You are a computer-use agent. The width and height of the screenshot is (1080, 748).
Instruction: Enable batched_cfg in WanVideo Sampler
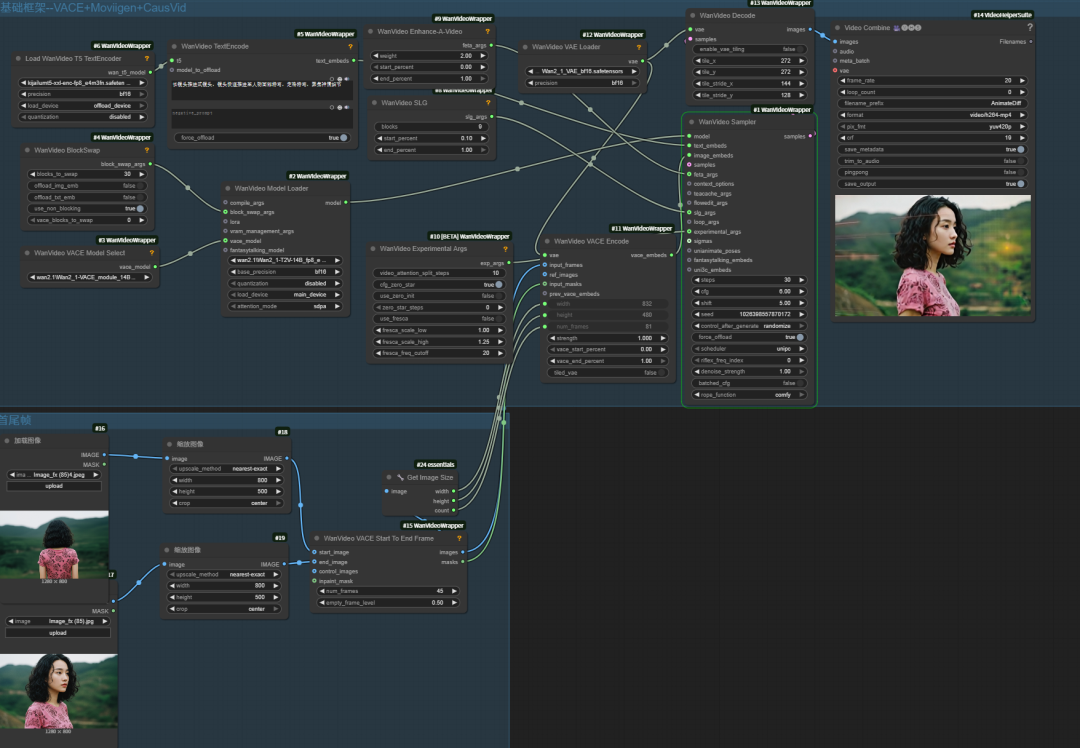point(749,383)
